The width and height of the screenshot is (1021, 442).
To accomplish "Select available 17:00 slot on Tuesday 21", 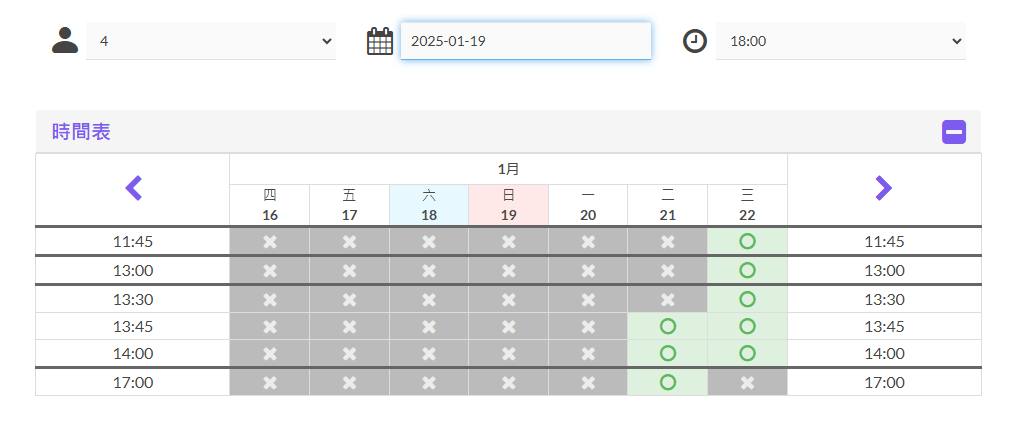I will click(x=667, y=382).
